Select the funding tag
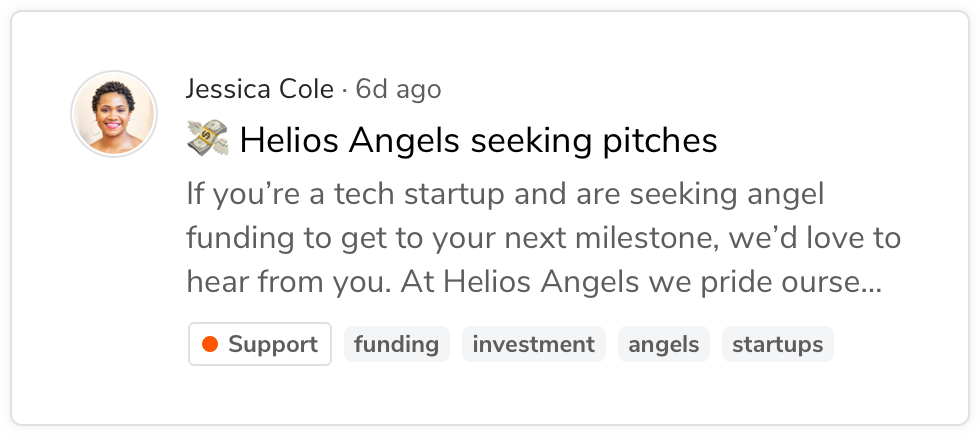This screenshot has height=436, width=980. point(396,344)
